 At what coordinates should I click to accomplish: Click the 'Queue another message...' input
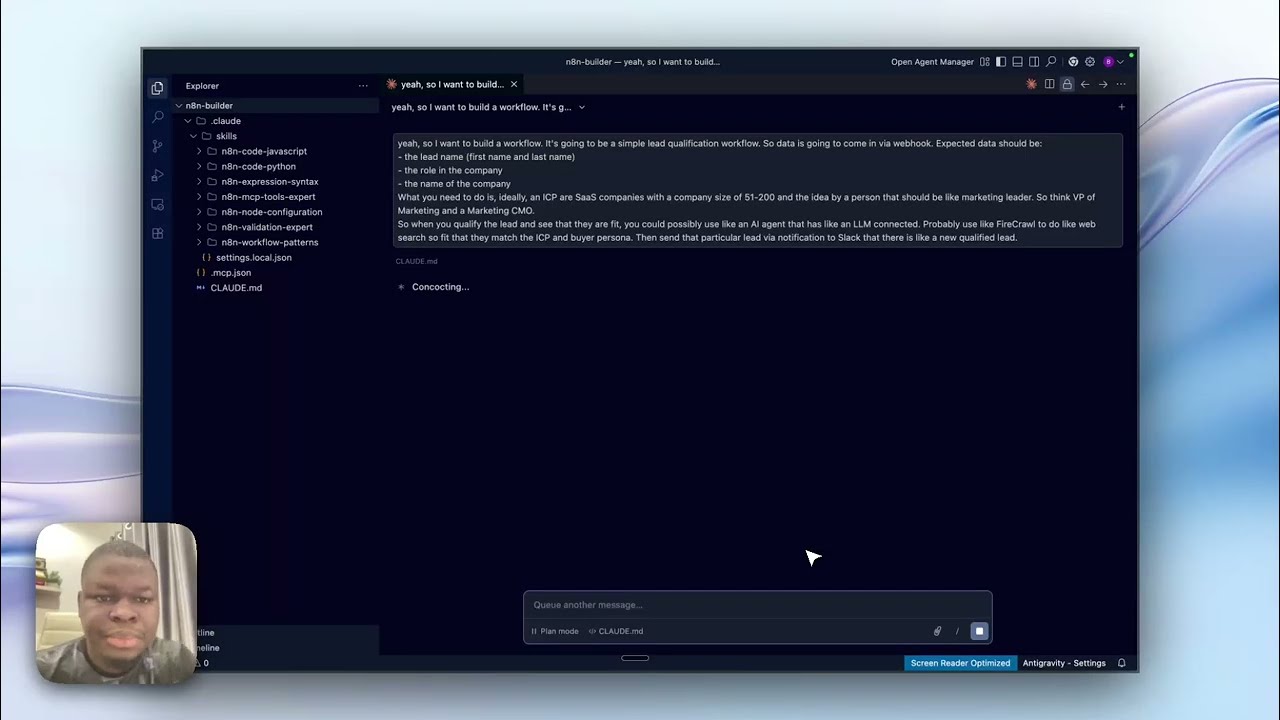click(757, 605)
